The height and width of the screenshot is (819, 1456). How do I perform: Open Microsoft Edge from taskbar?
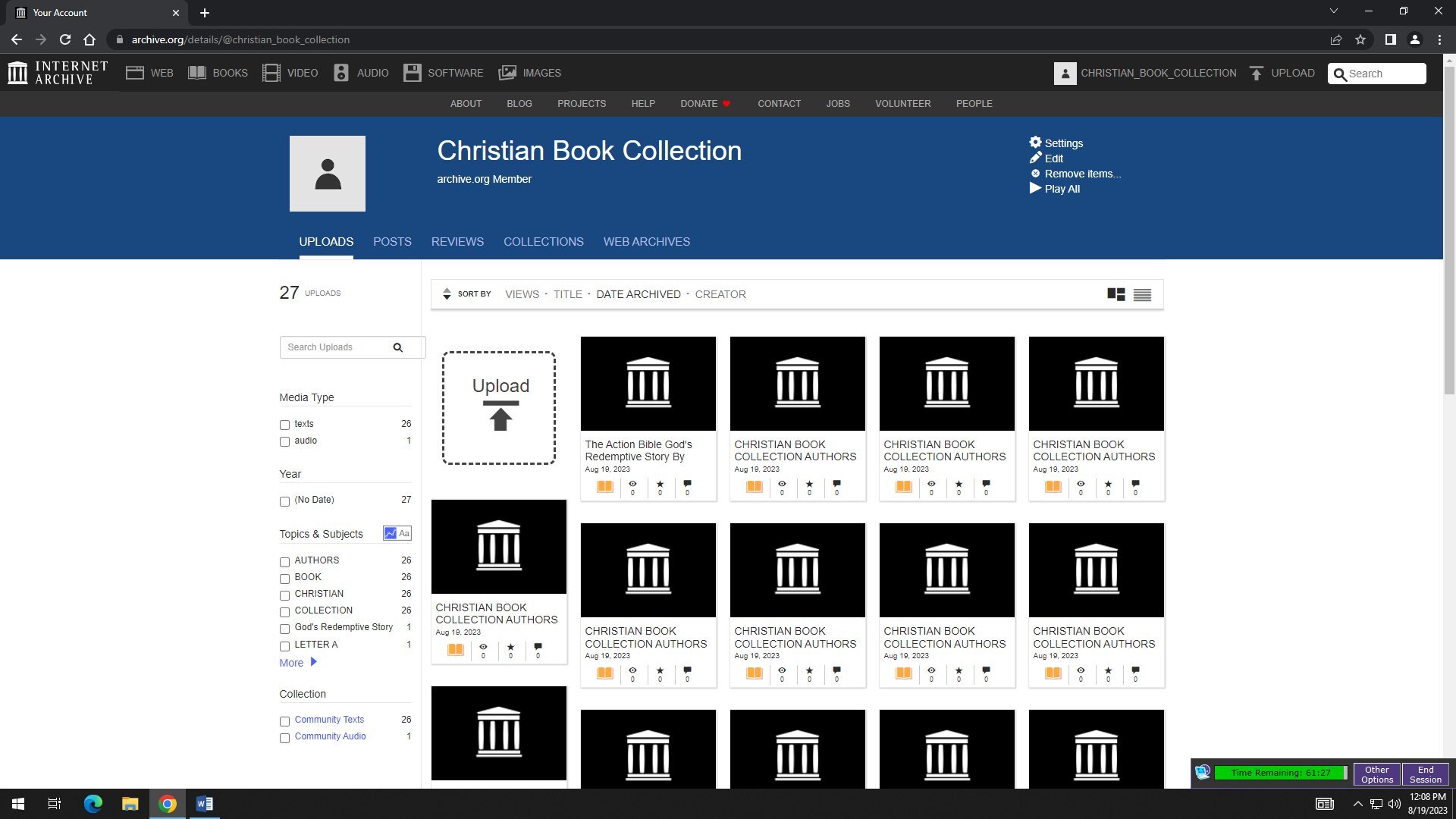coord(93,804)
